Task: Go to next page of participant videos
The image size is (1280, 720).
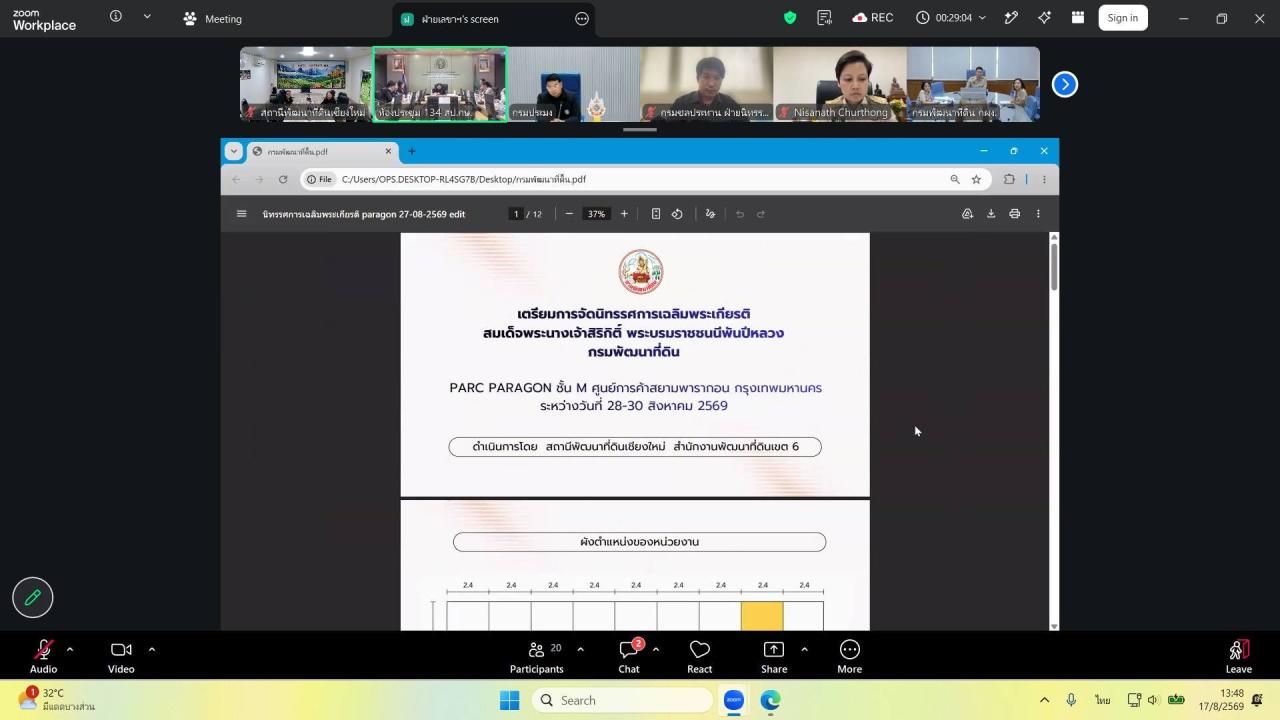Action: pos(1065,85)
